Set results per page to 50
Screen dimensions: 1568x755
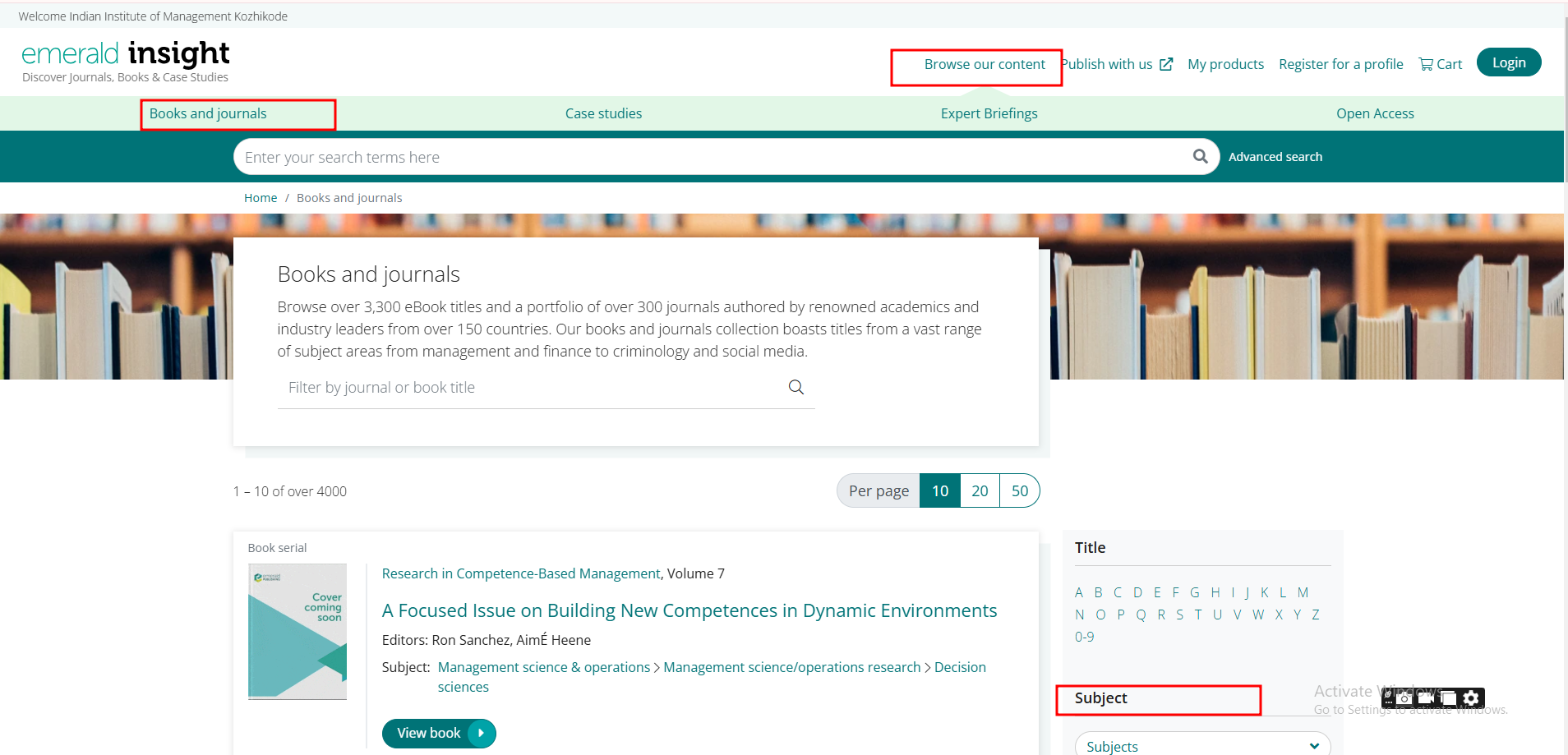[x=1019, y=491]
